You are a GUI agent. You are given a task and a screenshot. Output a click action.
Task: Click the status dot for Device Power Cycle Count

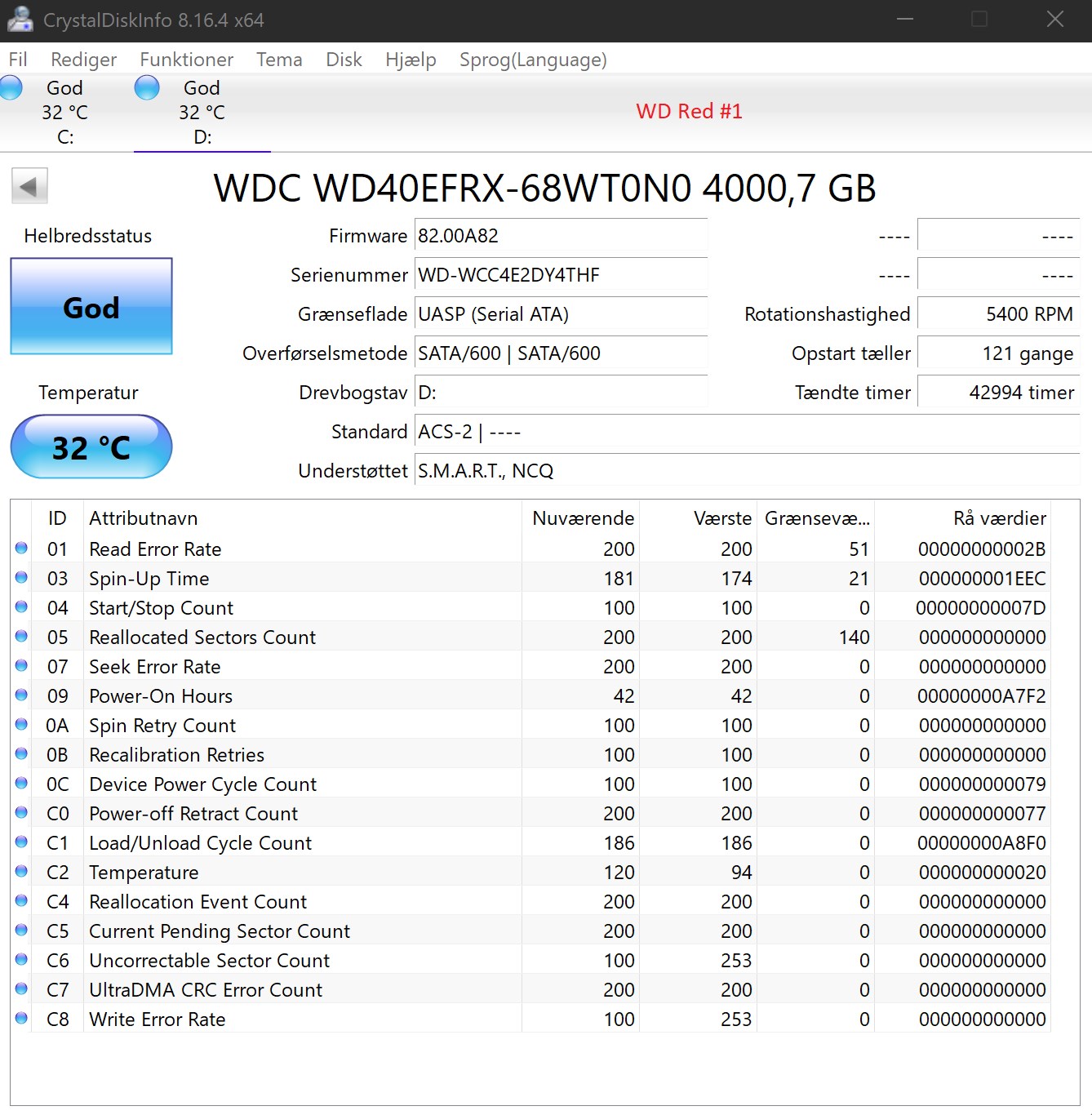click(21, 784)
